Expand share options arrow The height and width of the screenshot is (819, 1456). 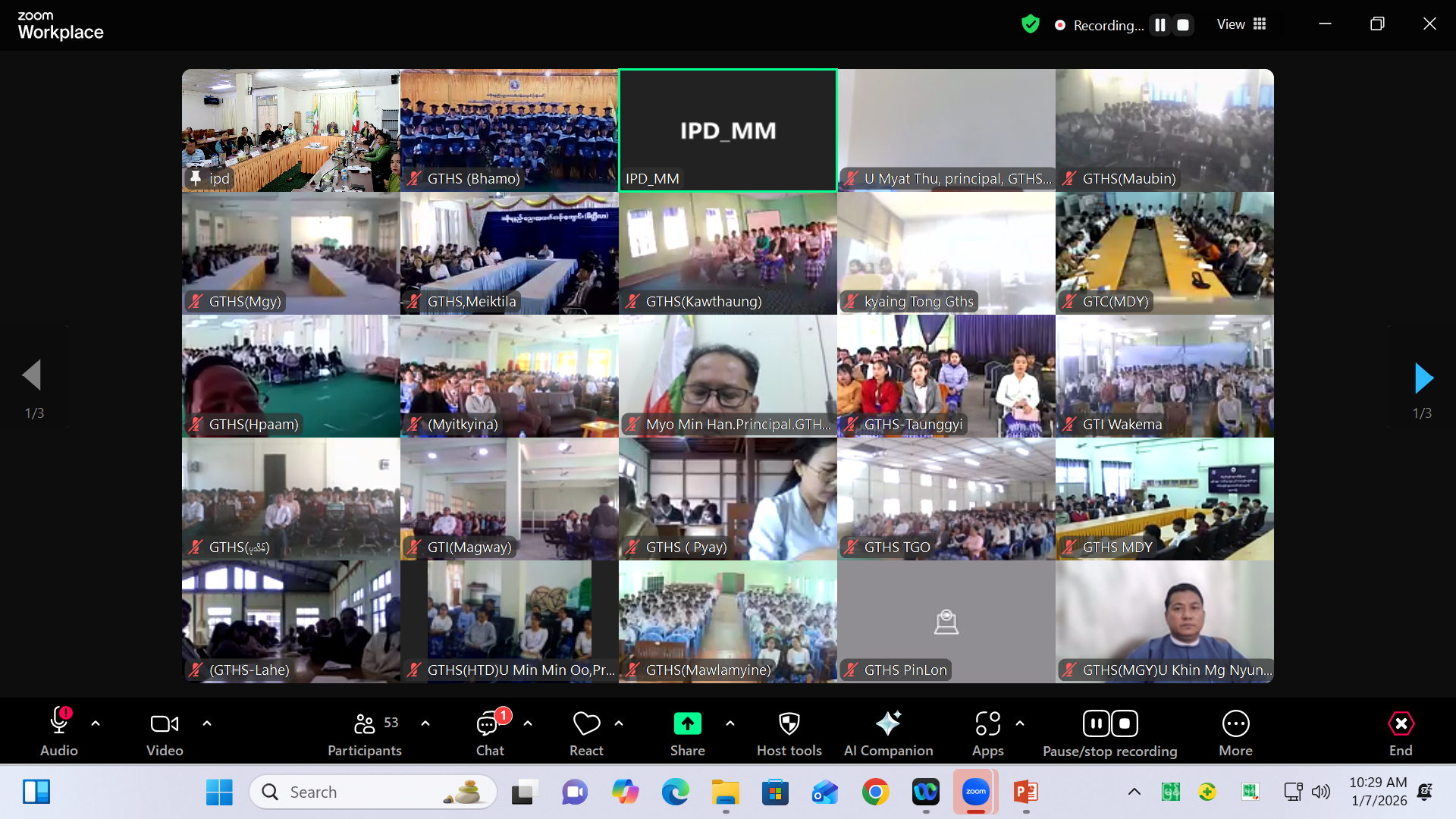[x=730, y=723]
